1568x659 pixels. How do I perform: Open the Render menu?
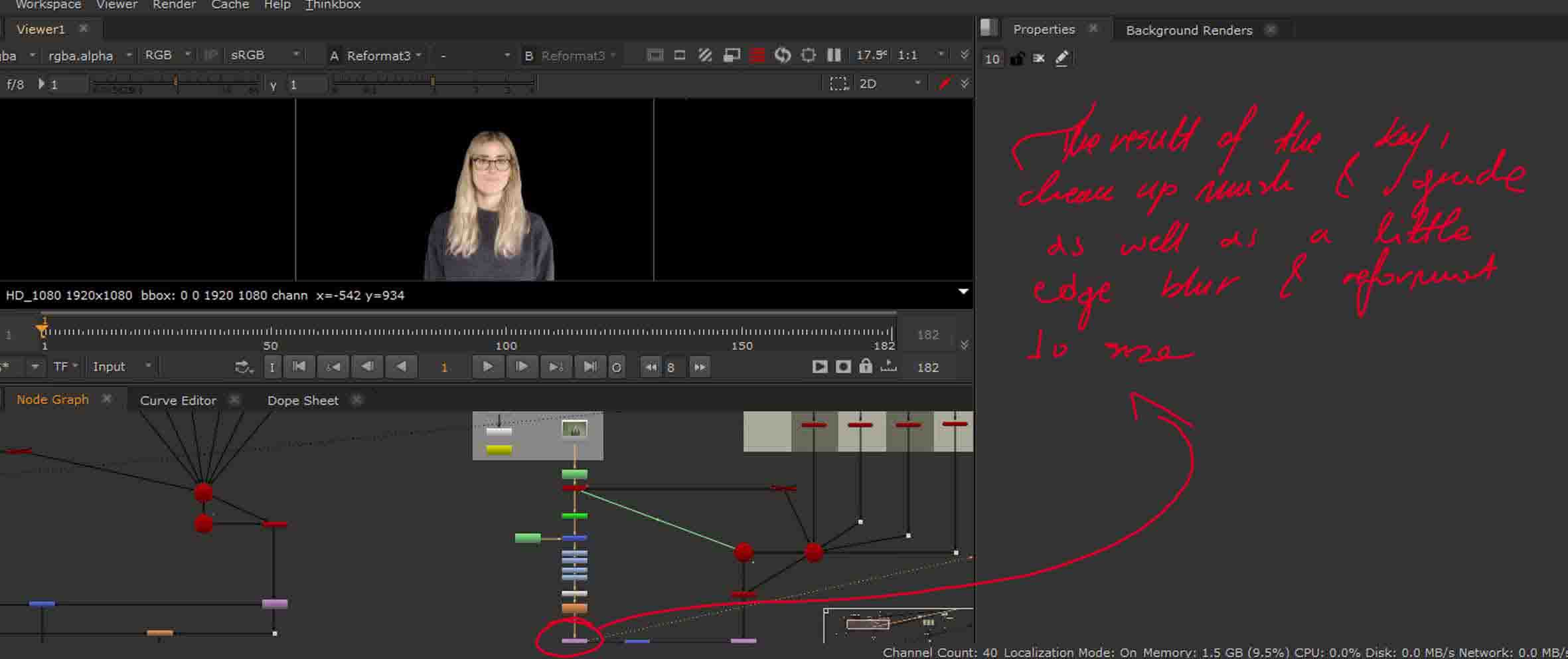coord(174,5)
